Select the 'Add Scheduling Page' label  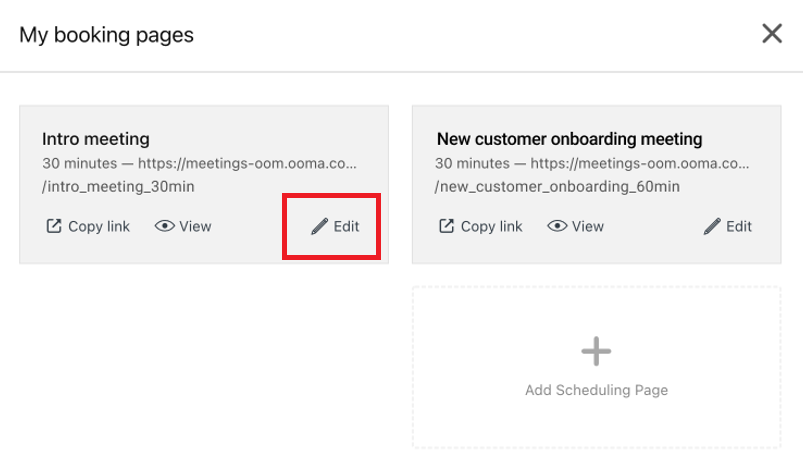point(596,390)
